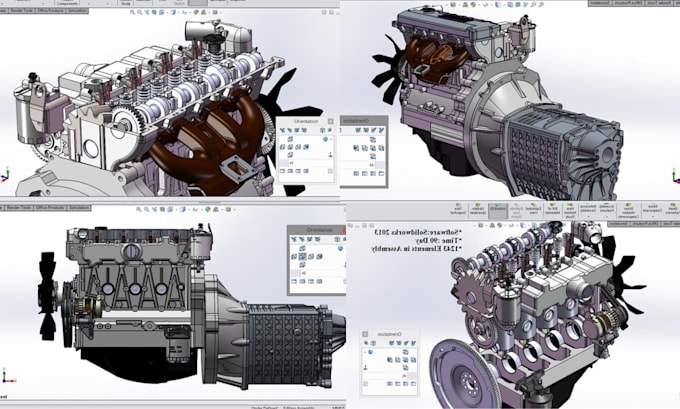Open Office Products tab in upper-left window

coord(50,10)
